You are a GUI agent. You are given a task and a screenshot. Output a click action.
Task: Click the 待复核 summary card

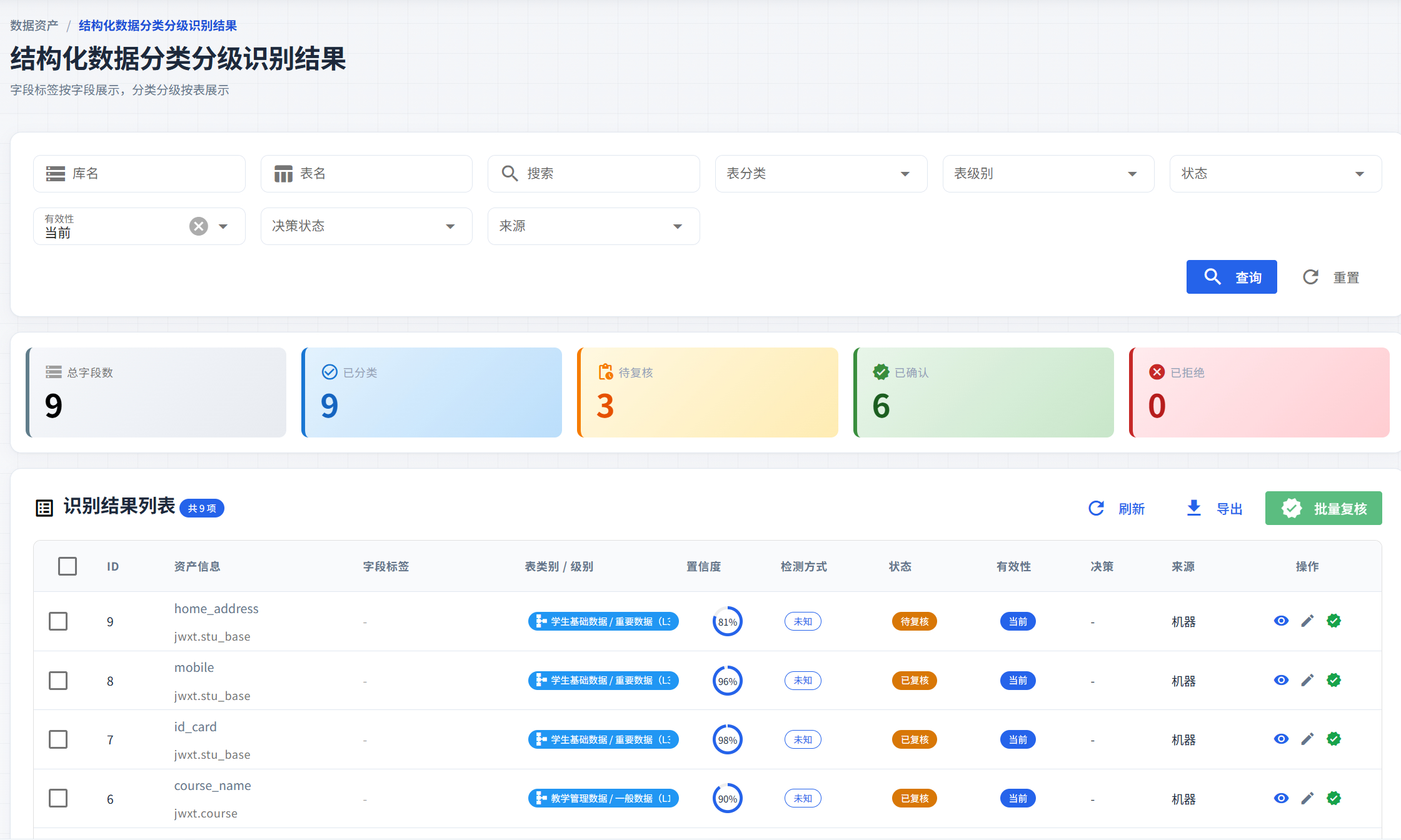(x=708, y=392)
